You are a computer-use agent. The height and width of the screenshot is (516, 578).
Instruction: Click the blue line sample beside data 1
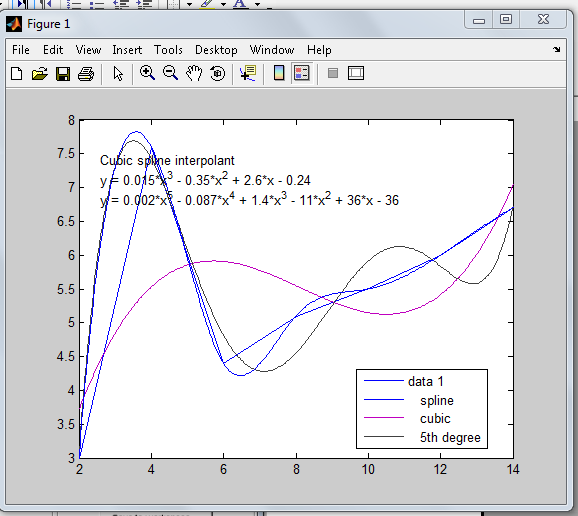384,381
